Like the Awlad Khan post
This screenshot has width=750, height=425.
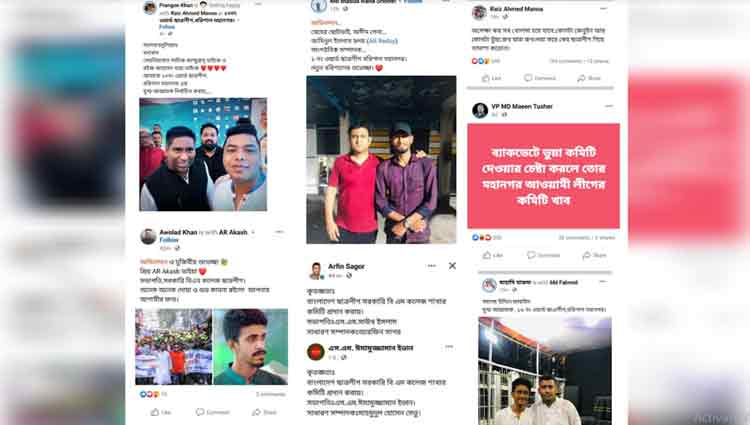[161, 412]
